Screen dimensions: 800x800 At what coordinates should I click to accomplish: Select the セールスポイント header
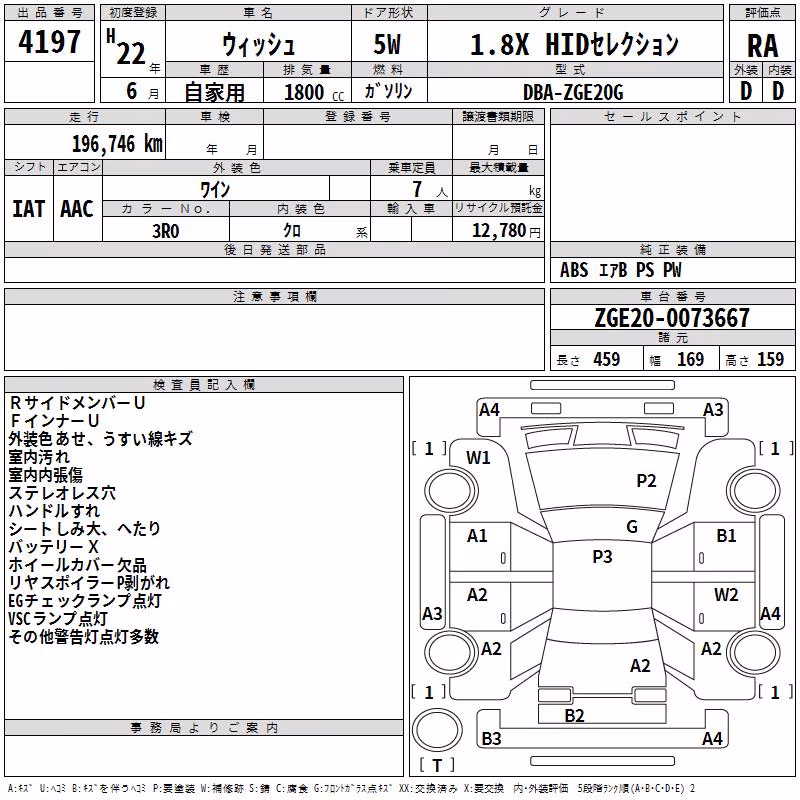(672, 117)
